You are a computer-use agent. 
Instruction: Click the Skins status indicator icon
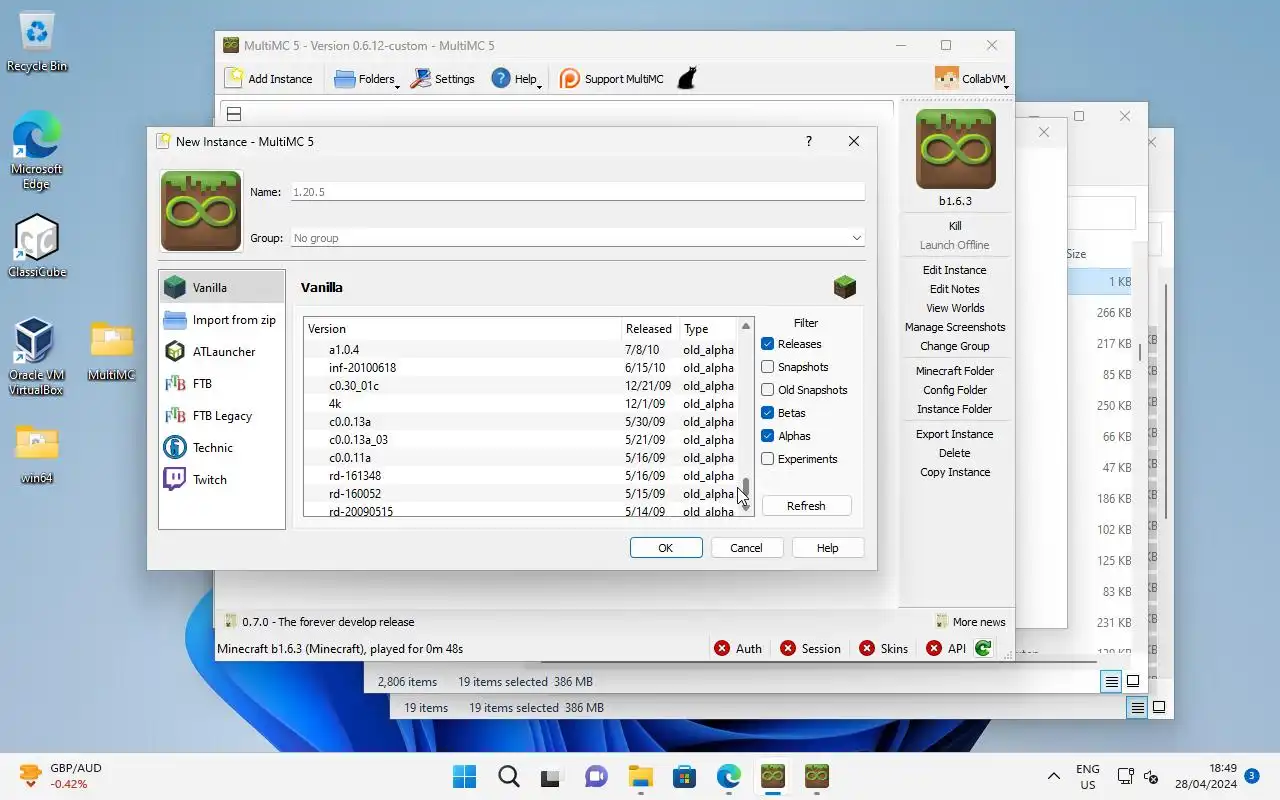(867, 649)
